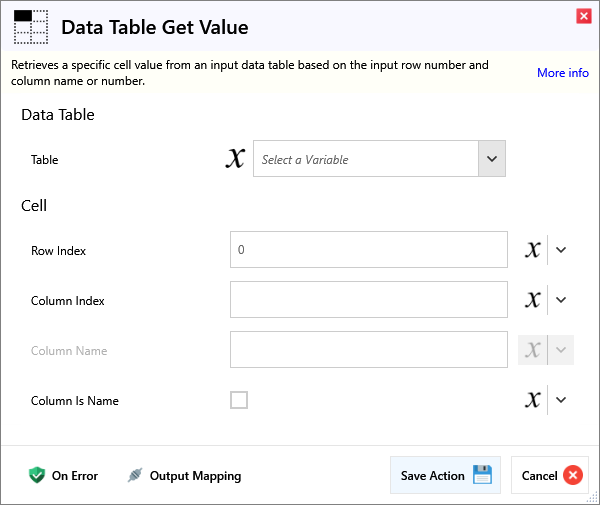The height and width of the screenshot is (505, 600).
Task: Click the floppy disk Save icon
Action: [482, 476]
